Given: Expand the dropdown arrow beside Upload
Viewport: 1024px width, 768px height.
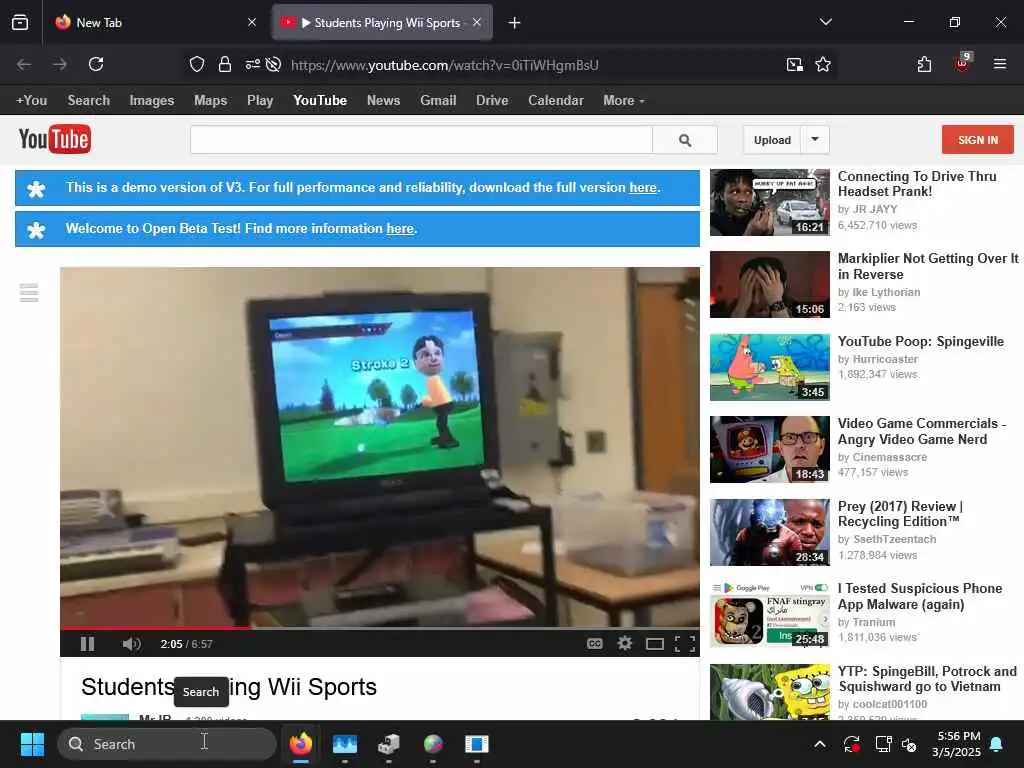Looking at the screenshot, I should 815,139.
